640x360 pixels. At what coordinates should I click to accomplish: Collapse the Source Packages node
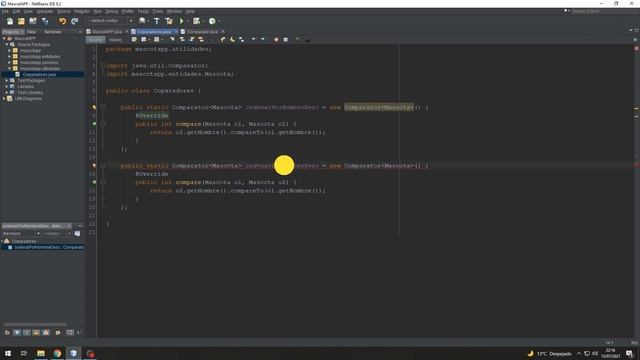pos(7,44)
